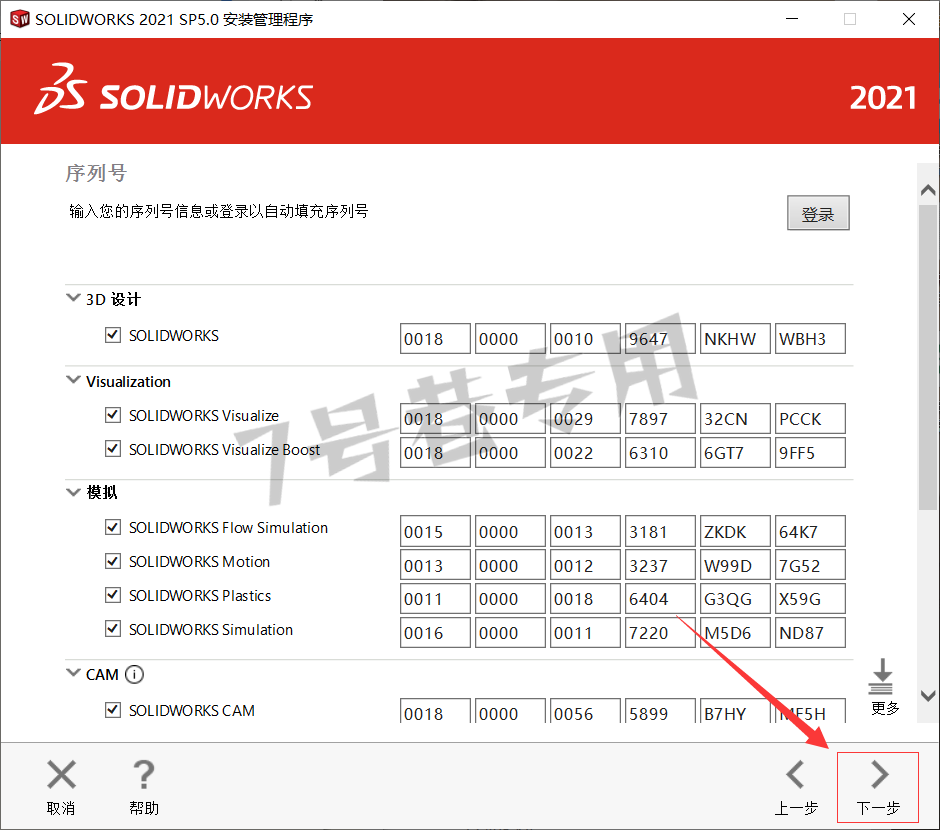940x830 pixels.
Task: Collapse the CAM section
Action: click(73, 672)
